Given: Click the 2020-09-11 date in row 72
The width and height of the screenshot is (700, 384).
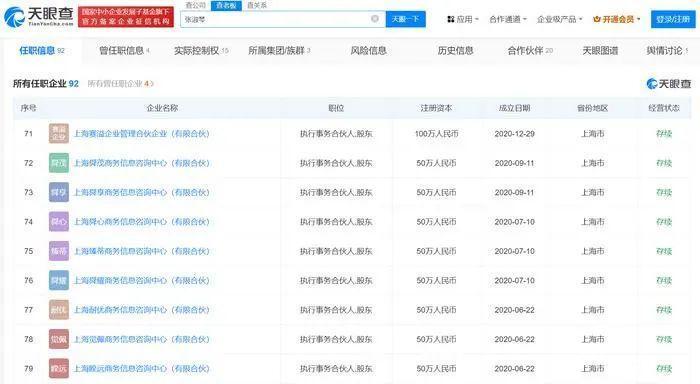Looking at the screenshot, I should (514, 163).
